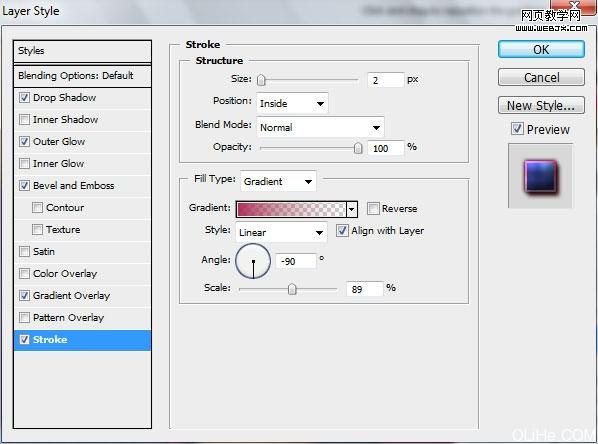Toggle the Preview checkbox
This screenshot has width=598, height=444.
coord(517,129)
